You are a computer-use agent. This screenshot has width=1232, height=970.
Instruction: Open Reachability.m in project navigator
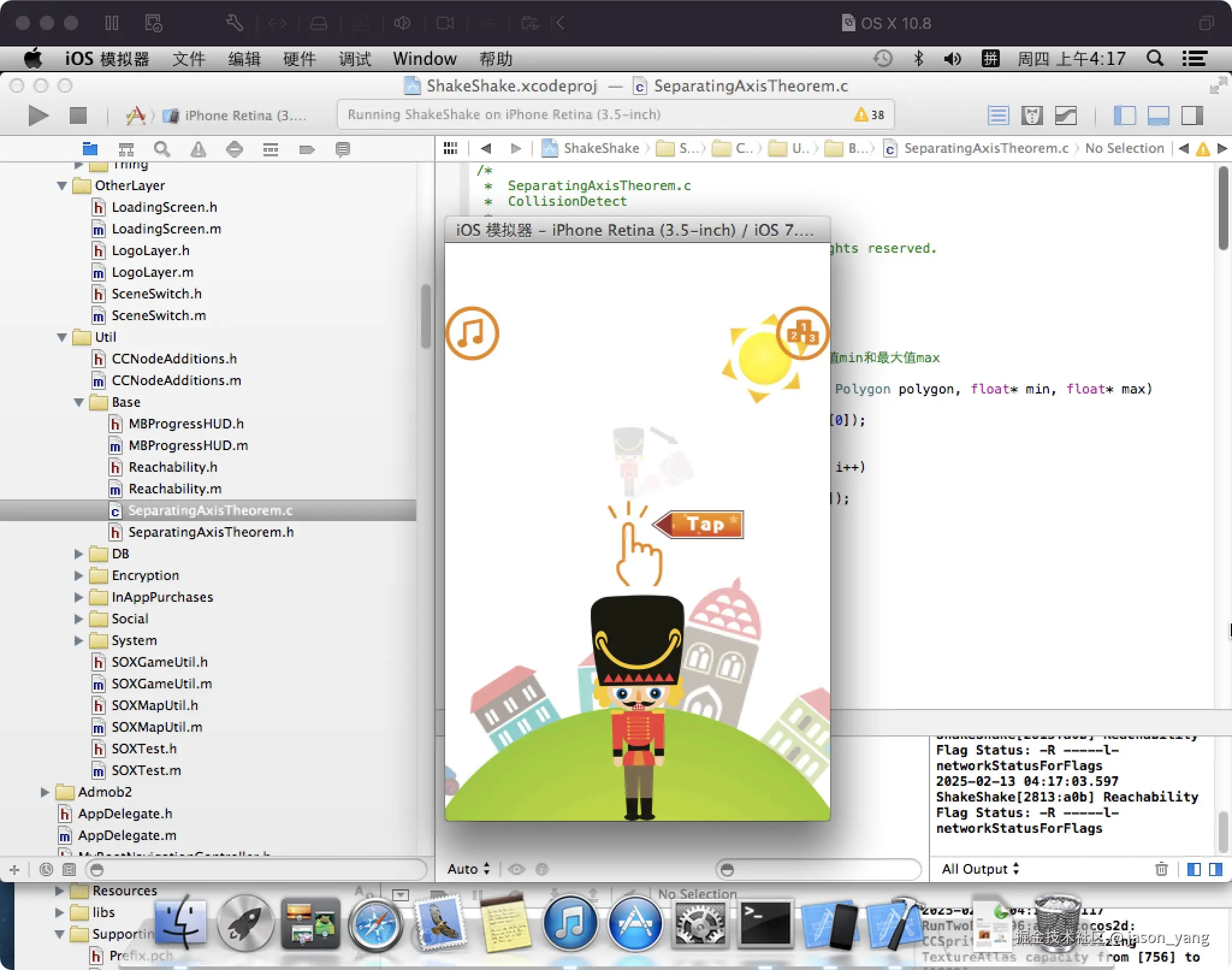point(174,489)
